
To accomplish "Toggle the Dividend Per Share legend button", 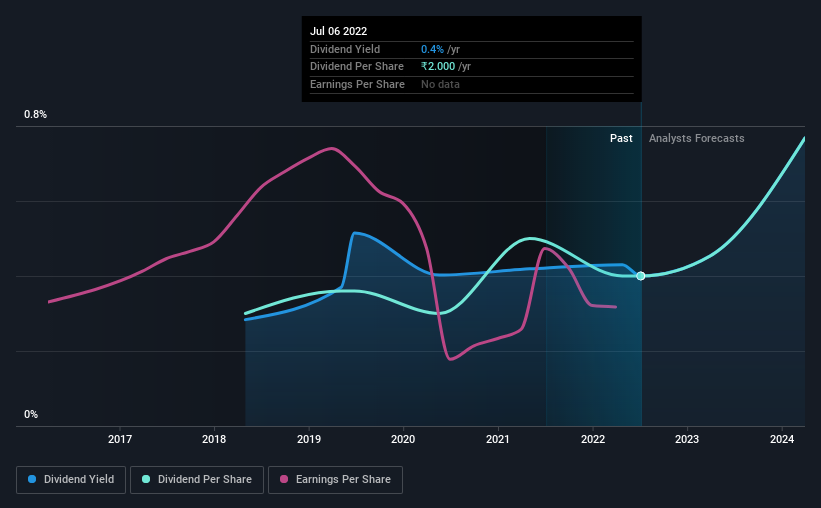I will (197, 479).
